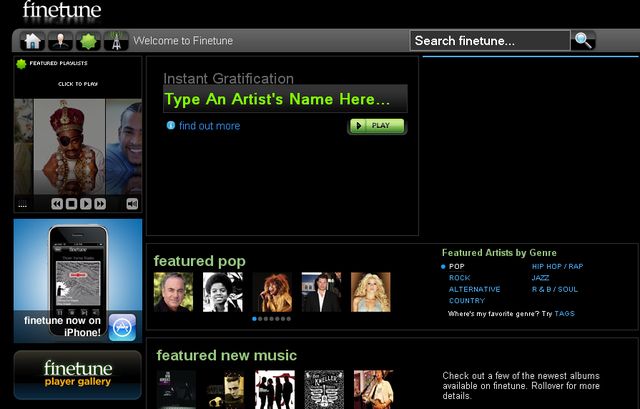Select the ALTERNATIVE genre

[x=474, y=289]
